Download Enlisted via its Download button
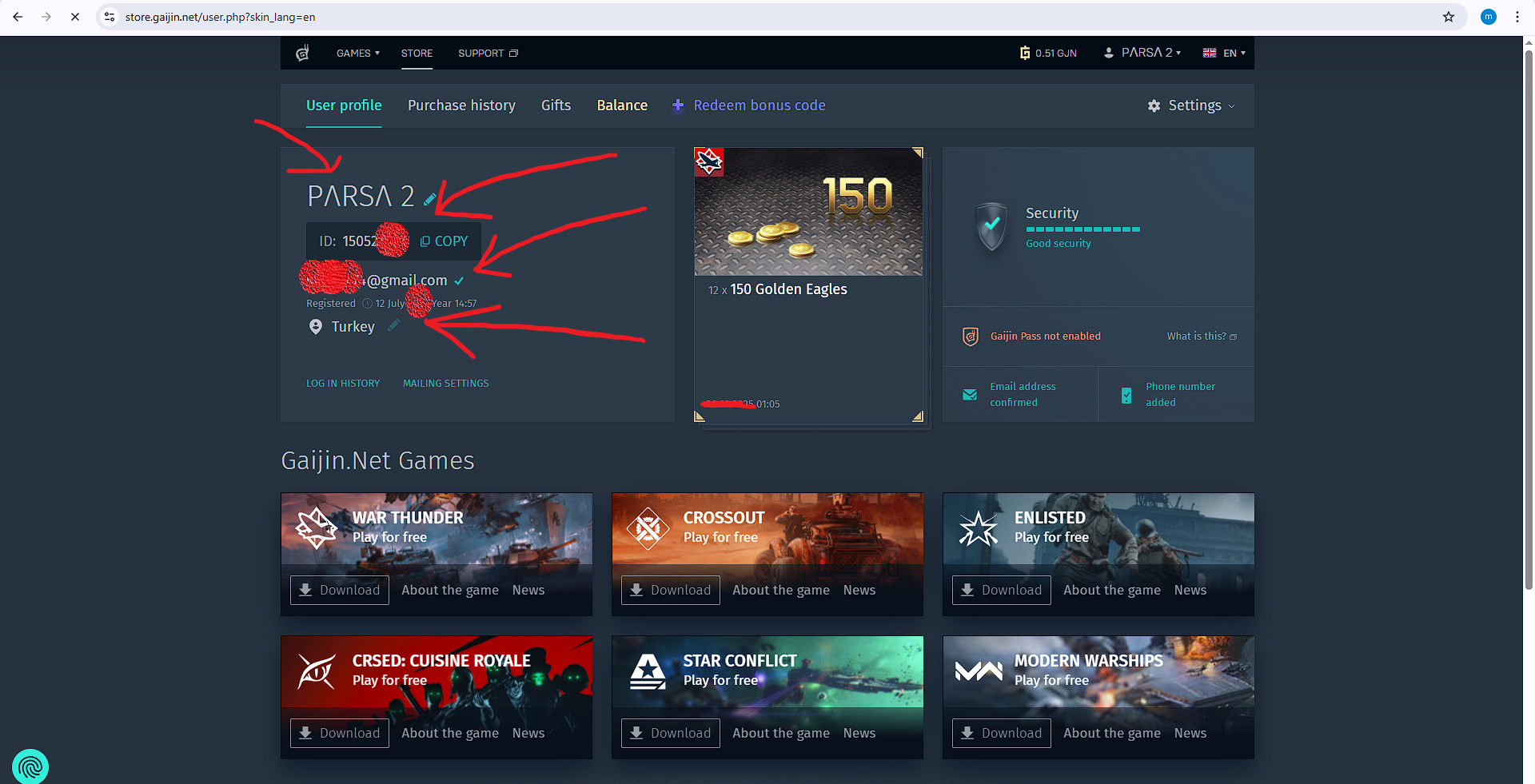The width and height of the screenshot is (1535, 784). pyautogui.click(x=1001, y=591)
